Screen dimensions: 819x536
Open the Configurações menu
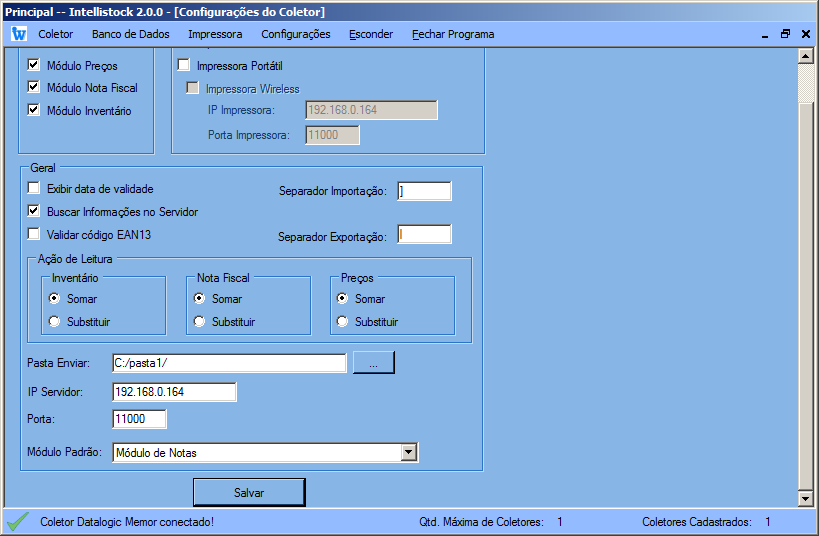[296, 34]
